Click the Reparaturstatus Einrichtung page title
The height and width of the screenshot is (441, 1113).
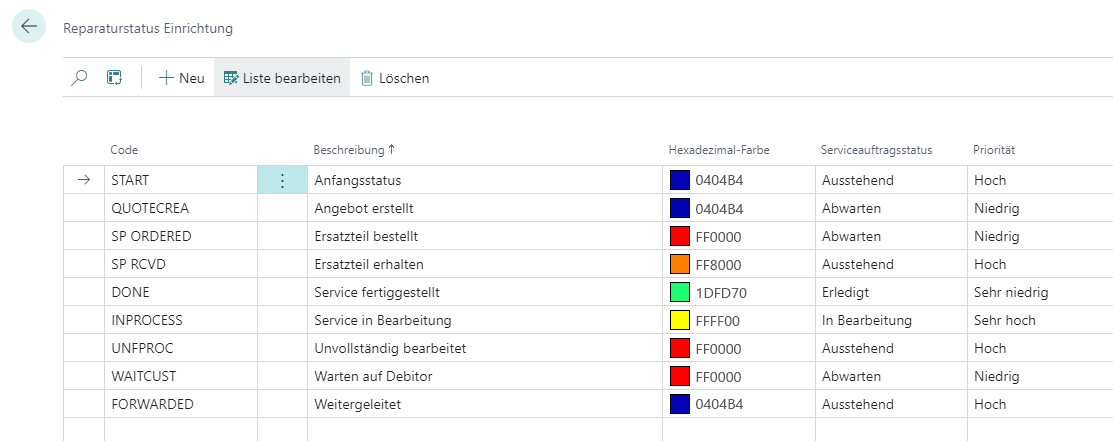[148, 29]
